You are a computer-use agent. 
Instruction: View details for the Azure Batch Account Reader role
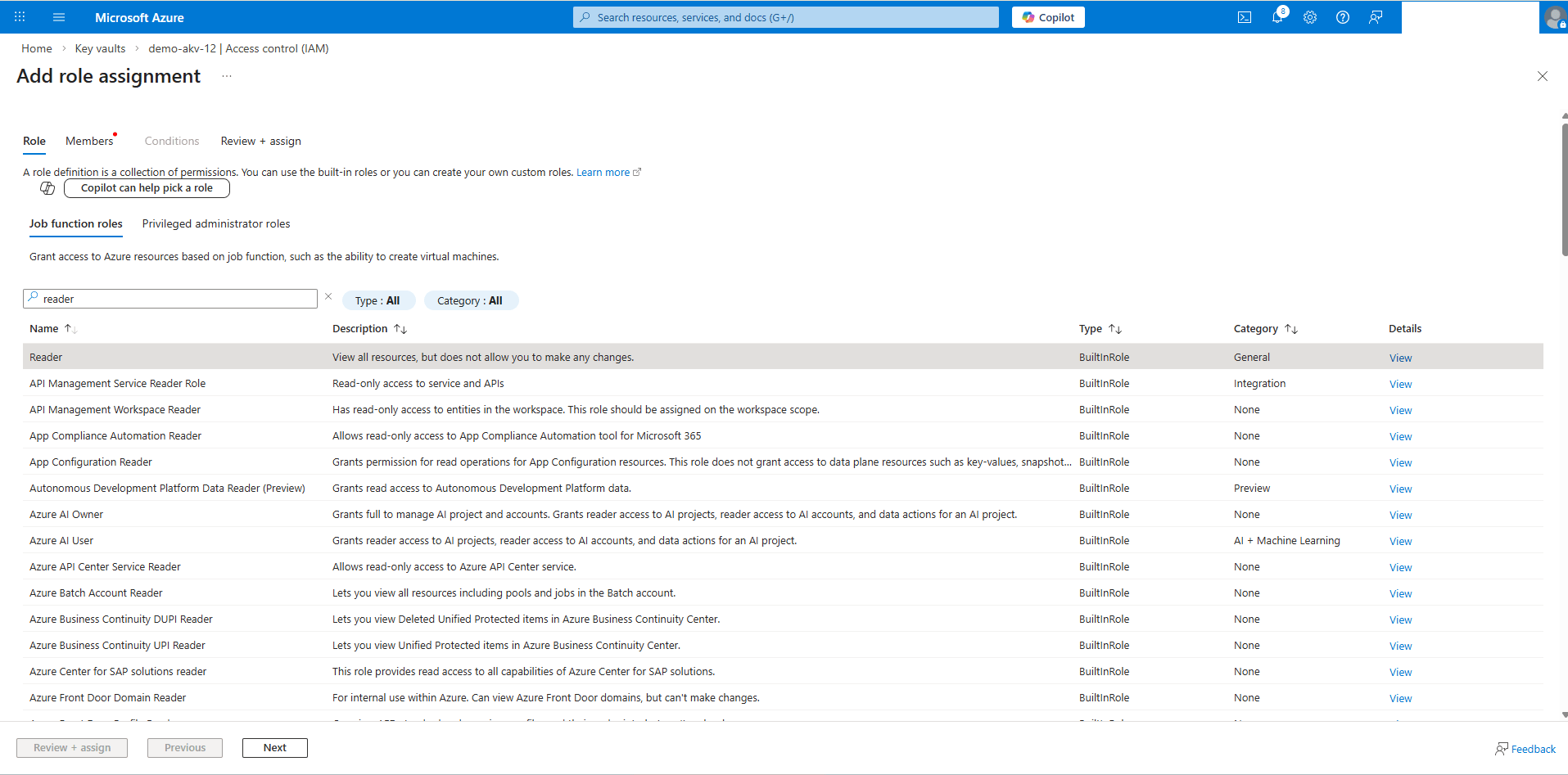coord(1400,593)
